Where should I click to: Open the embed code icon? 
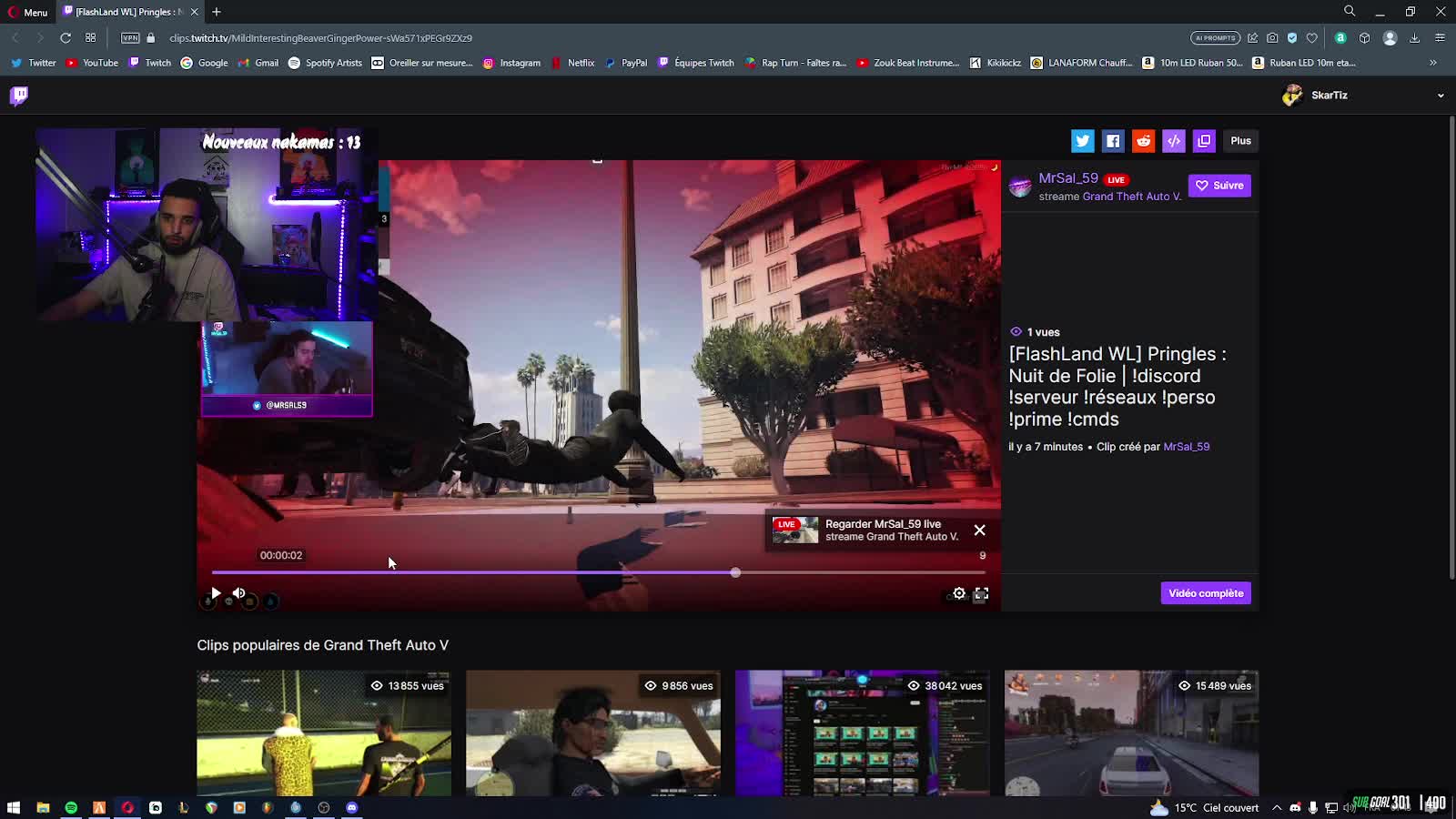(1174, 141)
